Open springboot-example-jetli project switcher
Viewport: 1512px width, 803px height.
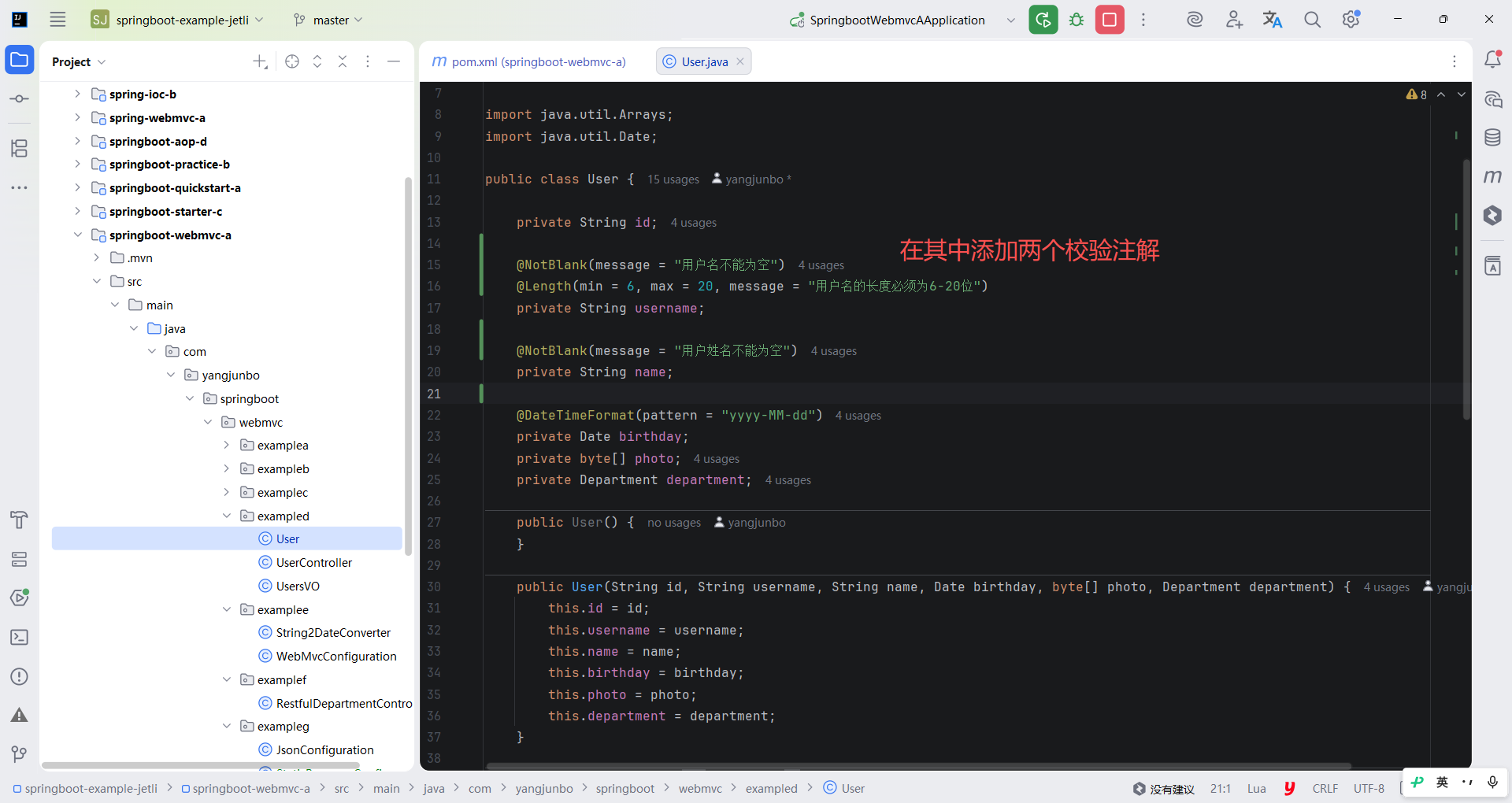[x=177, y=20]
